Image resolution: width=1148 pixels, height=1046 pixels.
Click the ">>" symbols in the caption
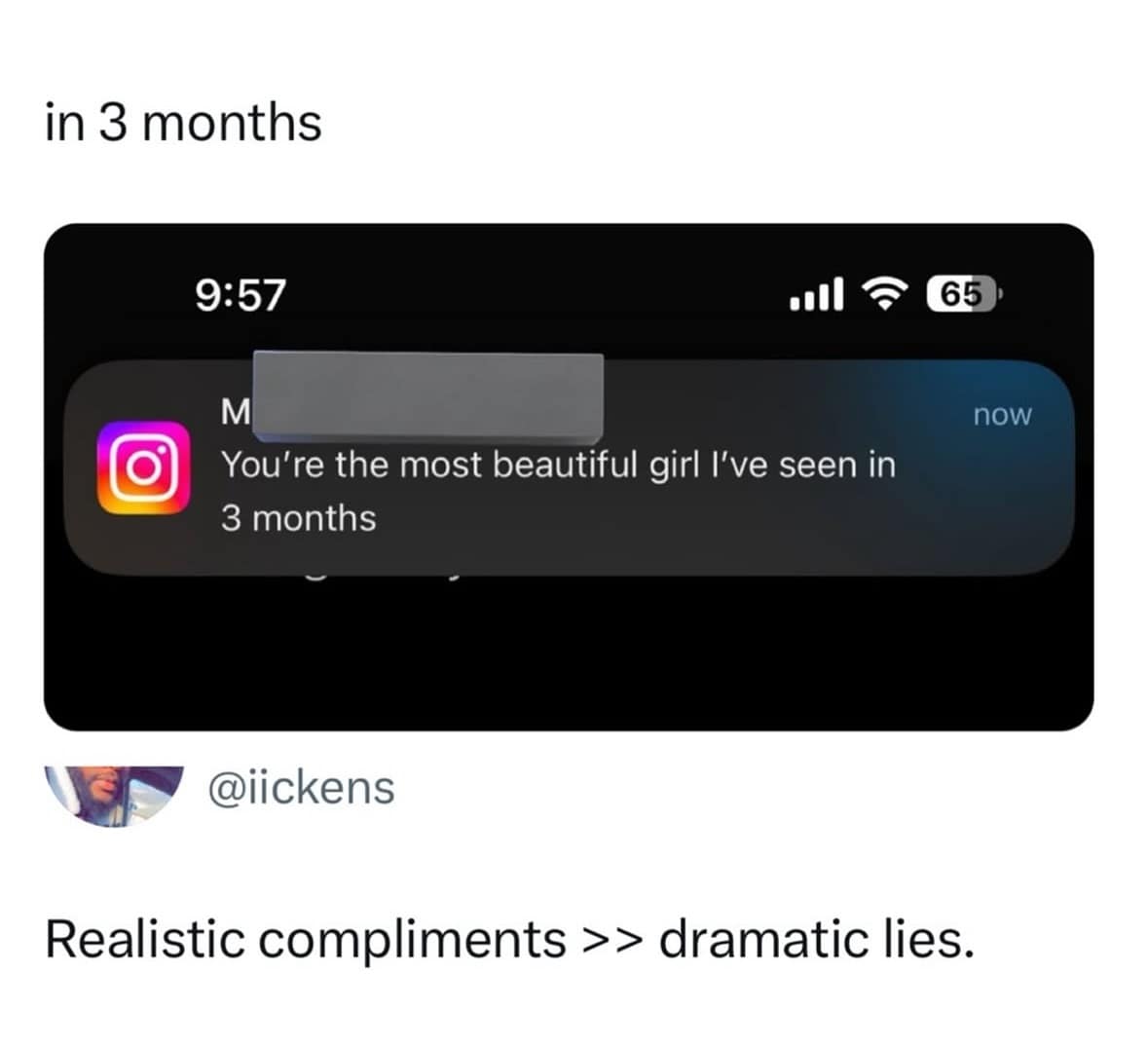[612, 940]
